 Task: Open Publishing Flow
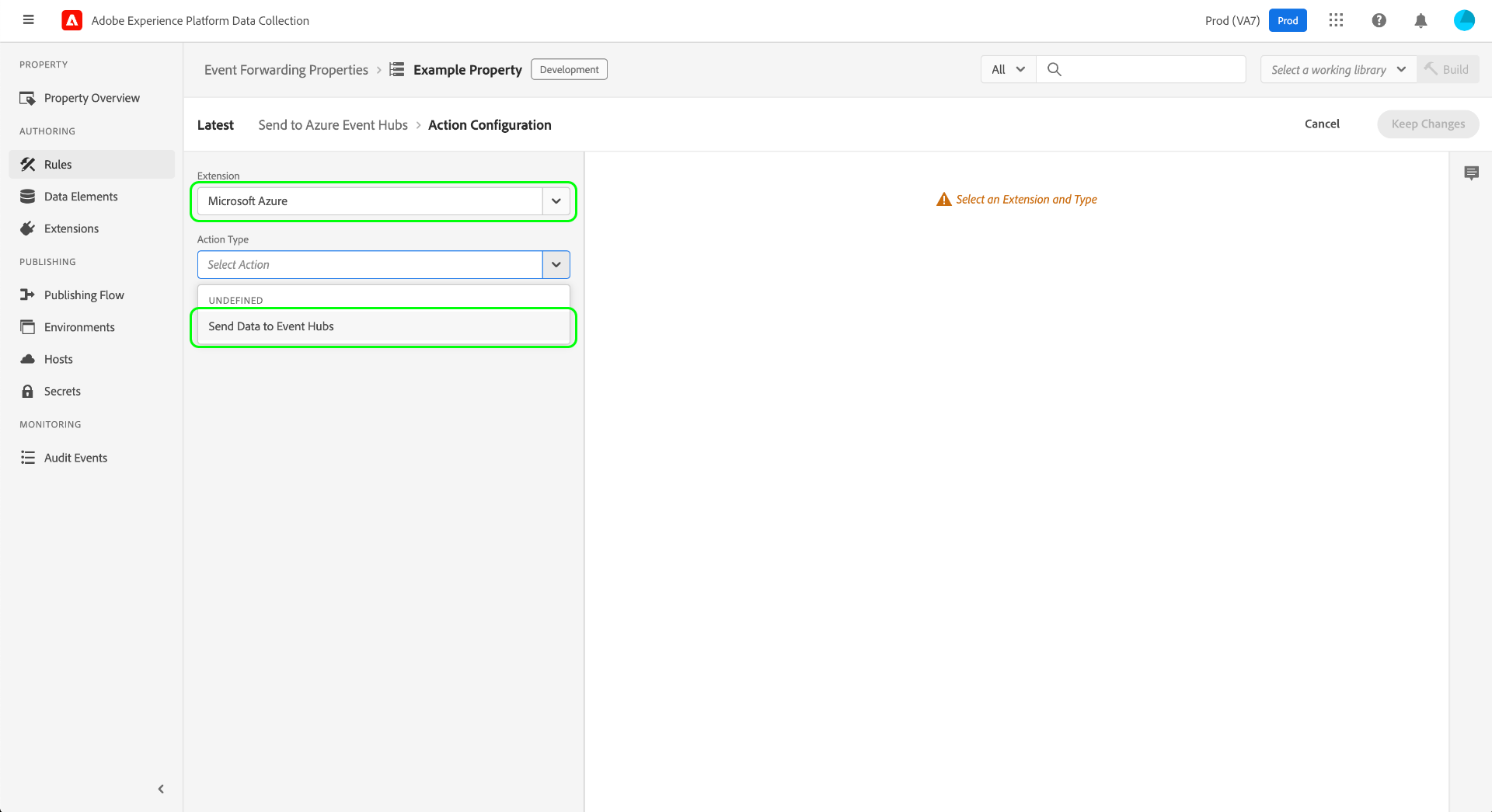click(84, 295)
